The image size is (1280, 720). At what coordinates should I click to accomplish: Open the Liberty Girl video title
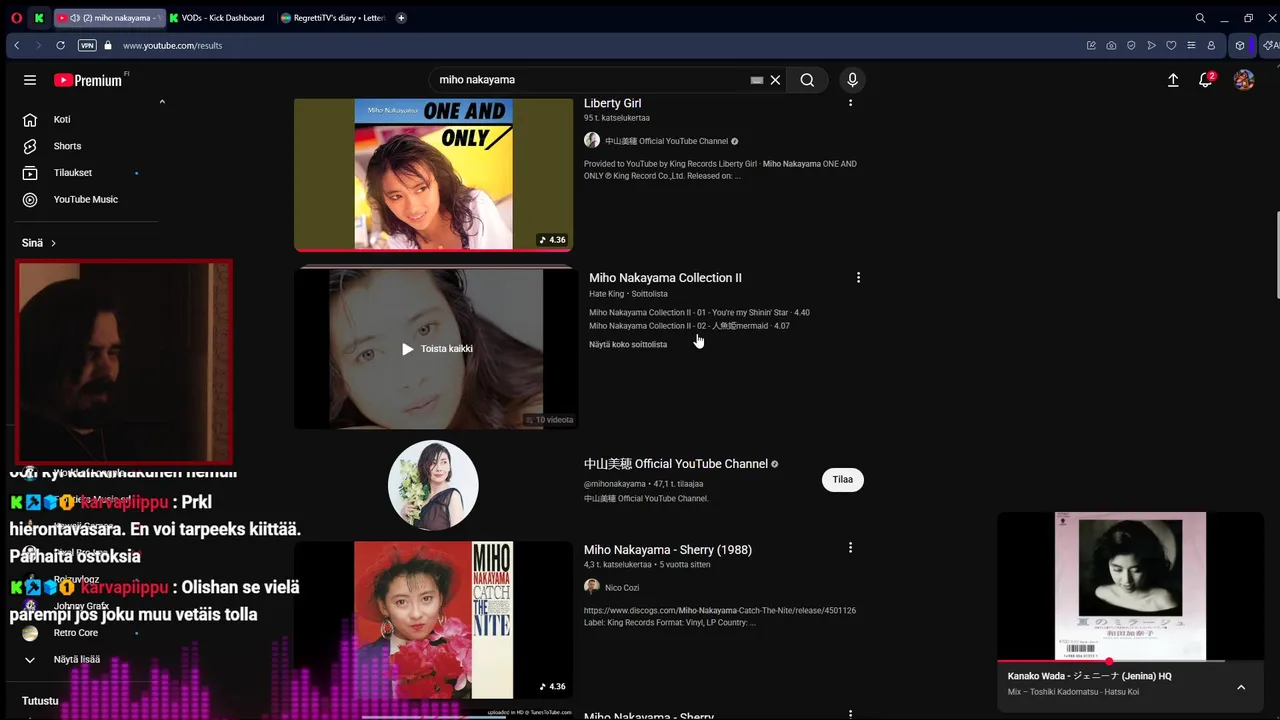click(x=612, y=103)
